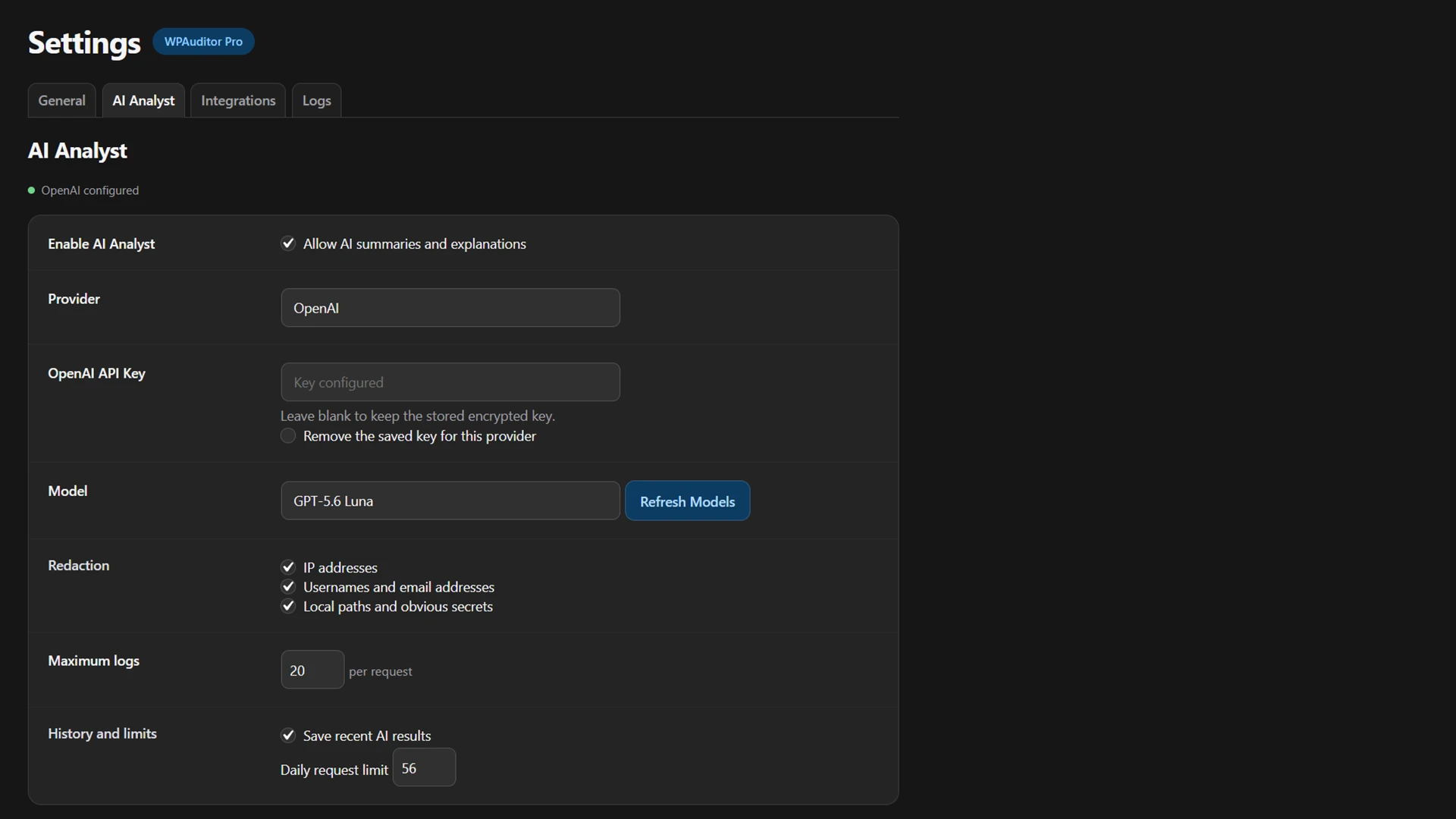Viewport: 1456px width, 819px height.
Task: Toggle Usernames and email addresses redaction
Action: click(288, 587)
